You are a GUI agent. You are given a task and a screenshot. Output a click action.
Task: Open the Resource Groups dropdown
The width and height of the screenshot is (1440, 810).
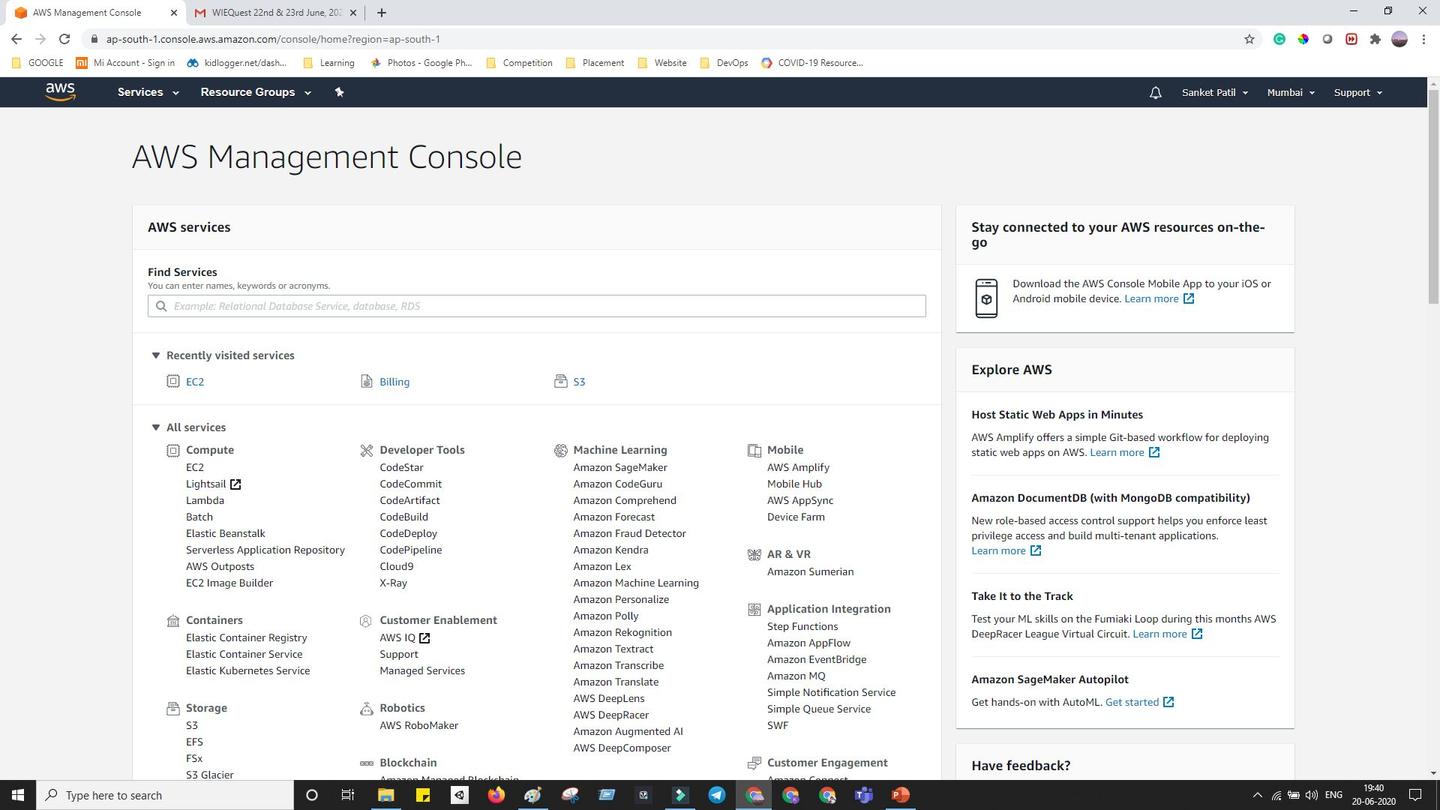click(x=256, y=92)
